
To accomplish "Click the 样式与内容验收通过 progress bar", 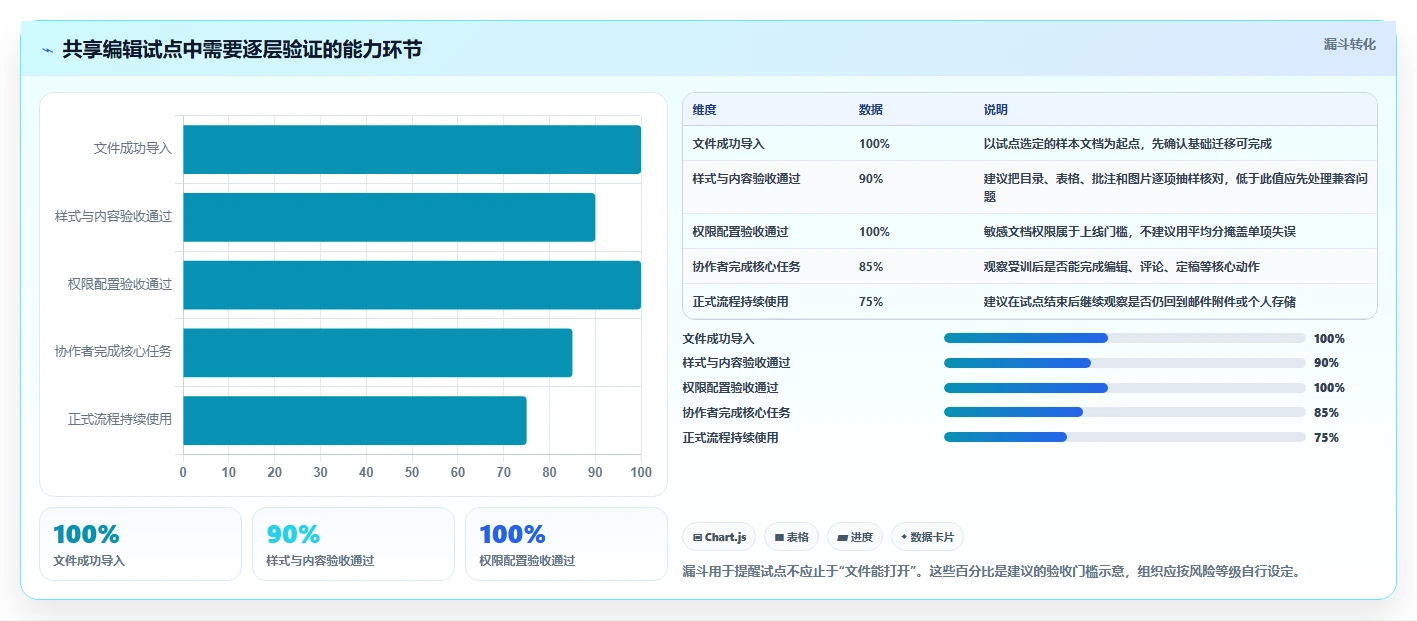I will click(1125, 363).
